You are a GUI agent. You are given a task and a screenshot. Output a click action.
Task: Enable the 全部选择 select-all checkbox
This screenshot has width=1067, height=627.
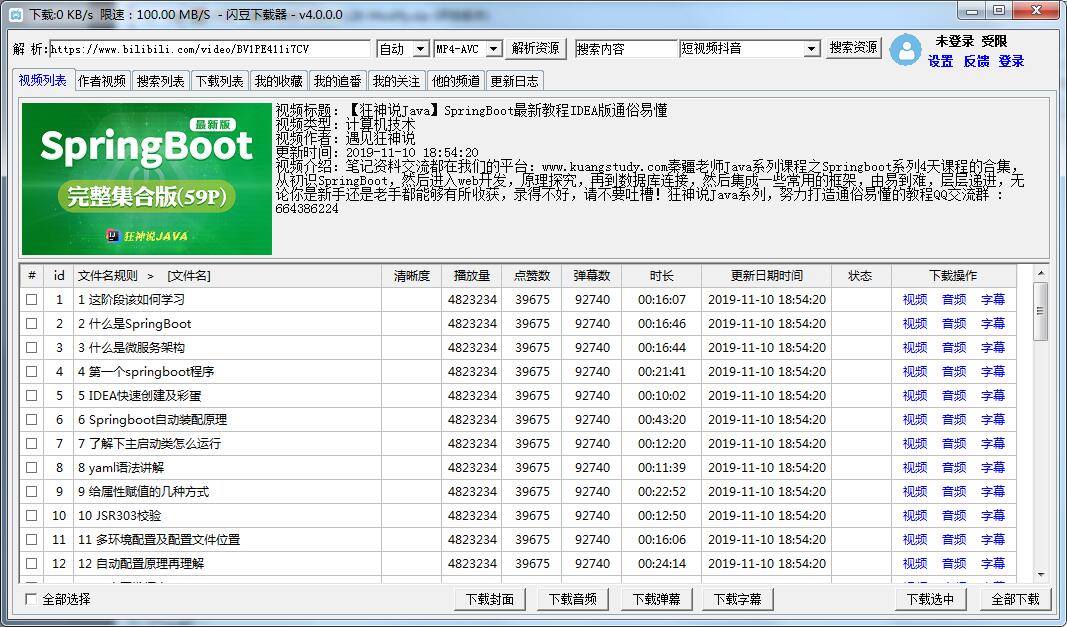(x=32, y=599)
